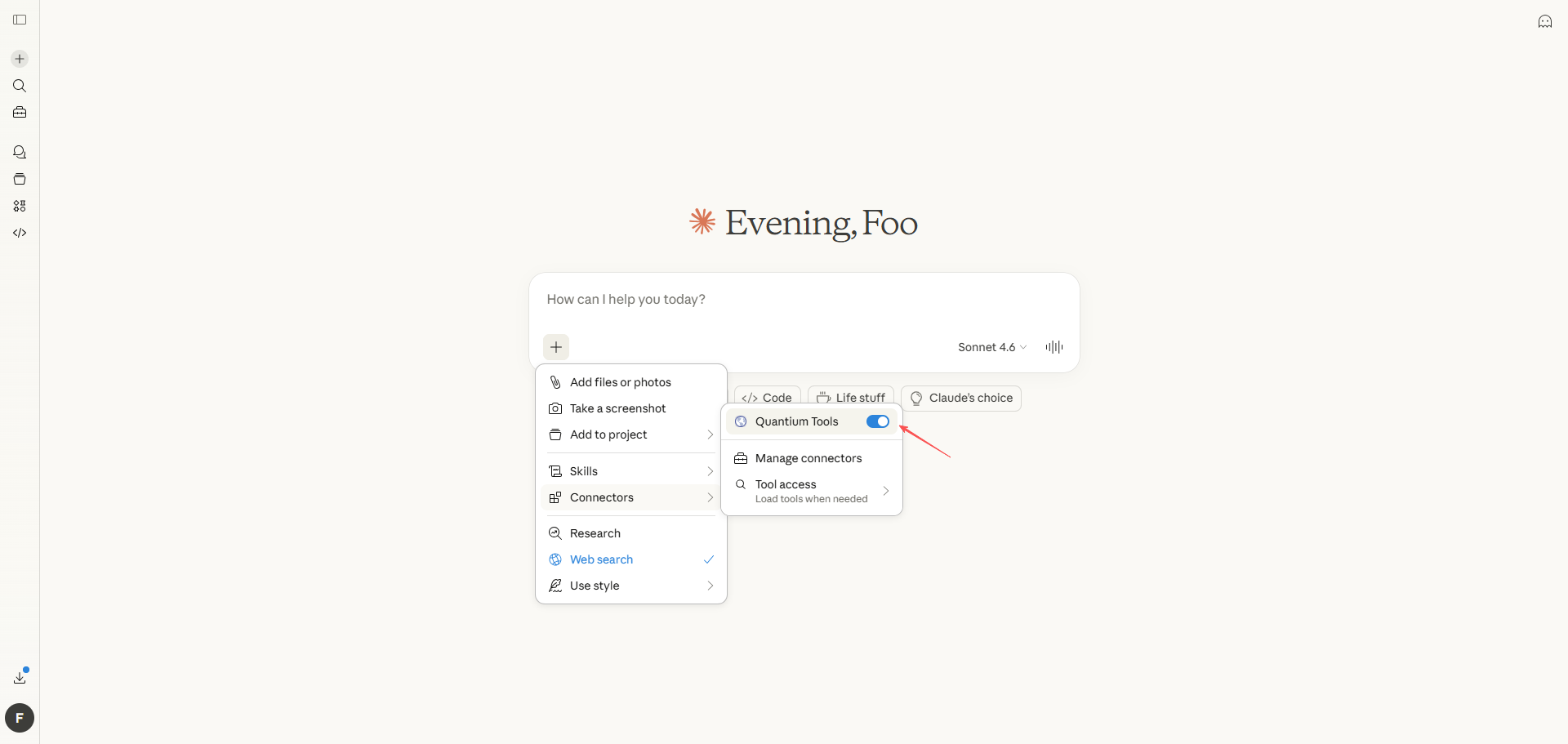Open the toolbox icon in the sidebar
The image size is (1568, 744).
pyautogui.click(x=20, y=113)
